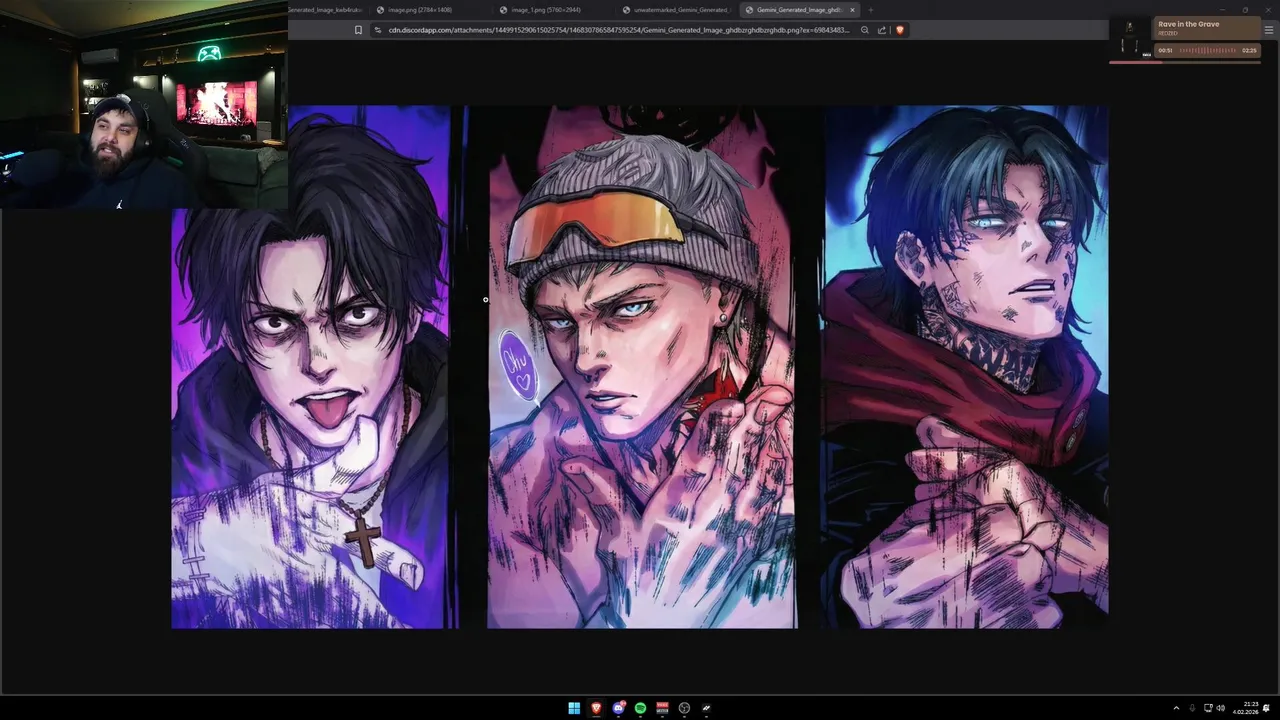Open Brave browser from the taskbar
This screenshot has height=720, width=1280.
coord(596,708)
